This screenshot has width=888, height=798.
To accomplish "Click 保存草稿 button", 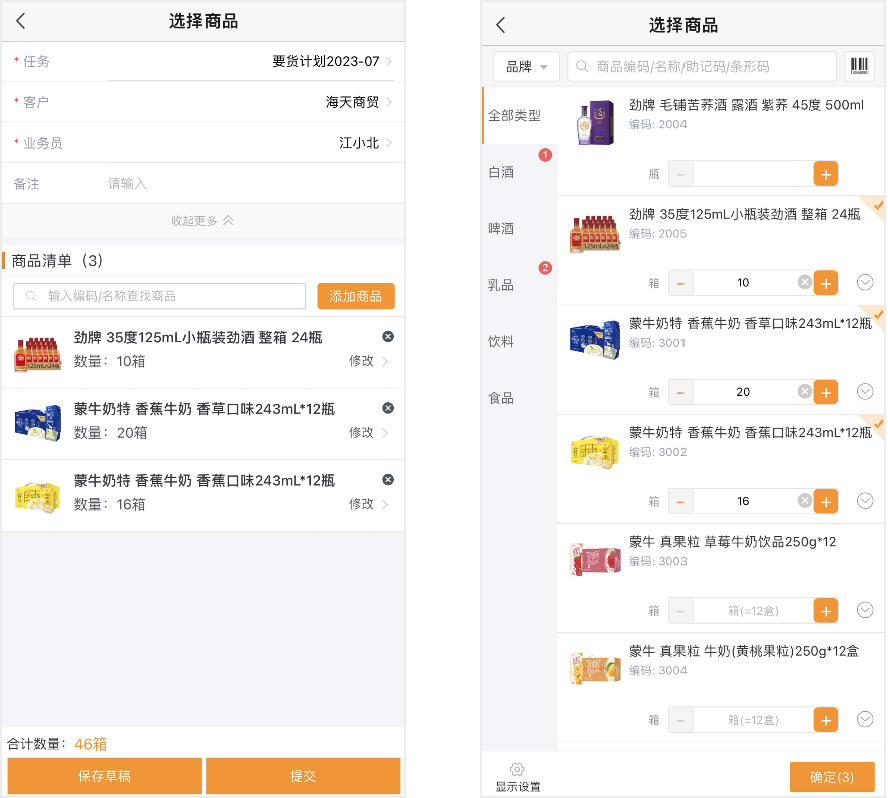I will (105, 776).
